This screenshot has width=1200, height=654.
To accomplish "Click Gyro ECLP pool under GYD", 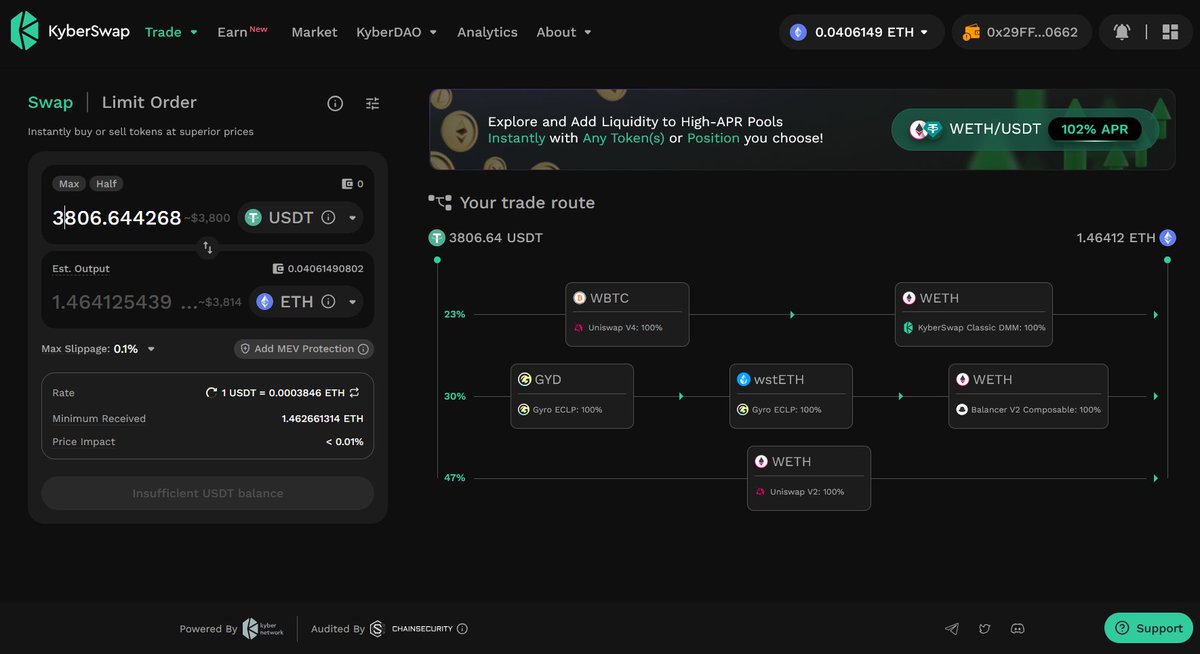I will 560,410.
